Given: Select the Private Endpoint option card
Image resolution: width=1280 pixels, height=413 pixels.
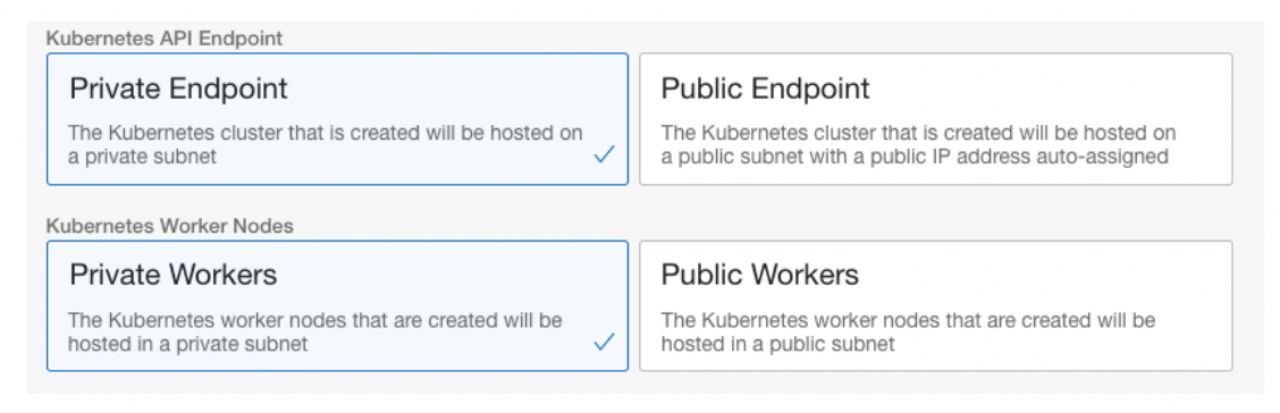Looking at the screenshot, I should [x=337, y=119].
